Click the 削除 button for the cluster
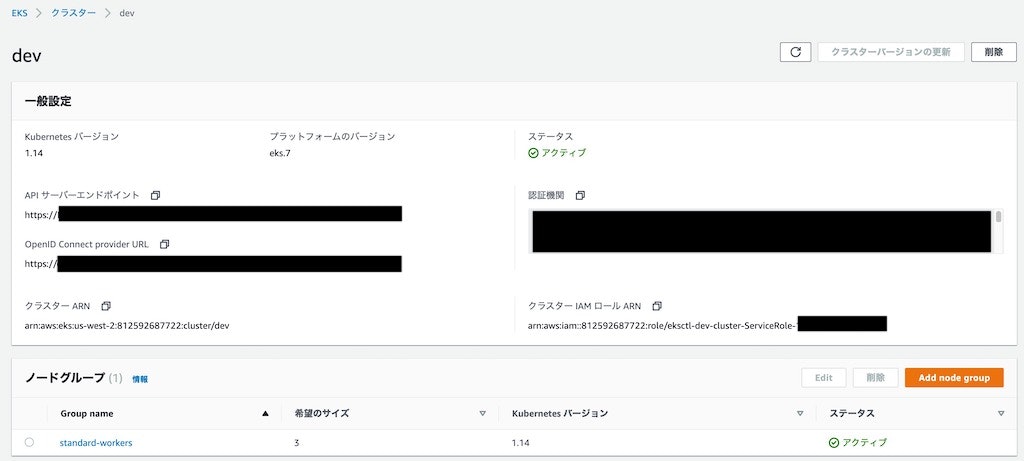 point(993,52)
